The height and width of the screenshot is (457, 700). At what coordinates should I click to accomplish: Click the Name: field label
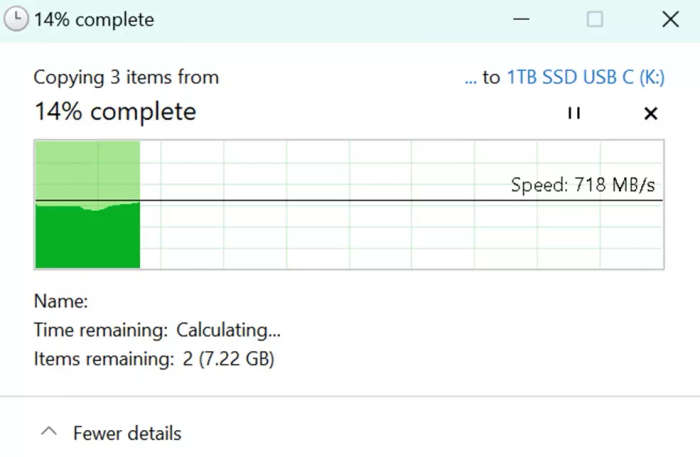[x=61, y=301]
